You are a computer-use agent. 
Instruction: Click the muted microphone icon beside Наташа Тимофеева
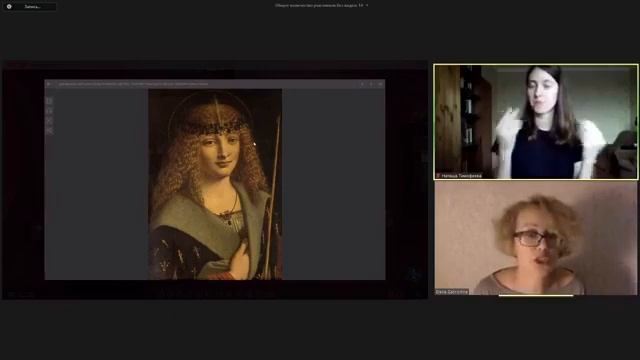click(x=438, y=176)
